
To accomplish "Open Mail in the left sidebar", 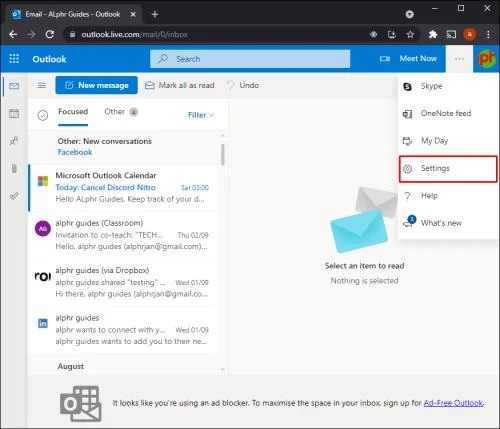I will click(x=14, y=86).
